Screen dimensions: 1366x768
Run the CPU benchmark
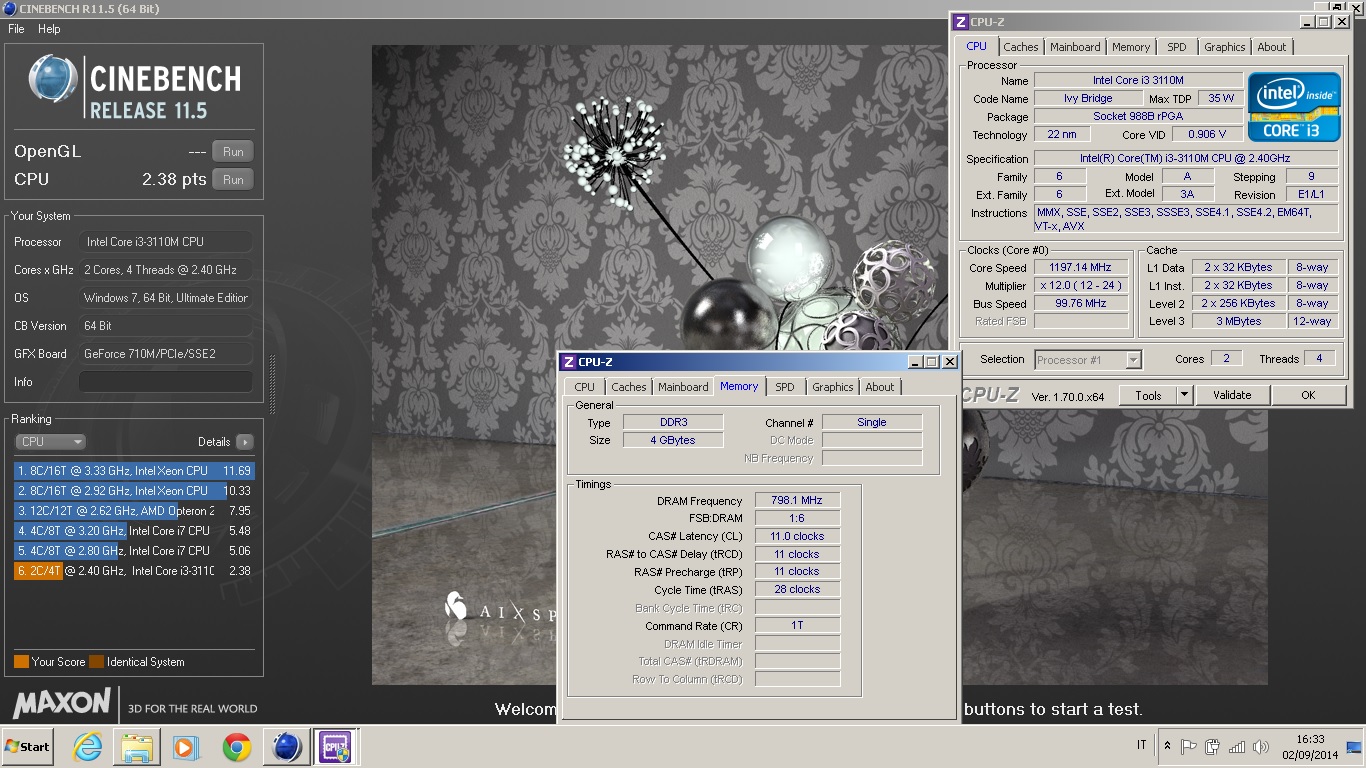[233, 180]
